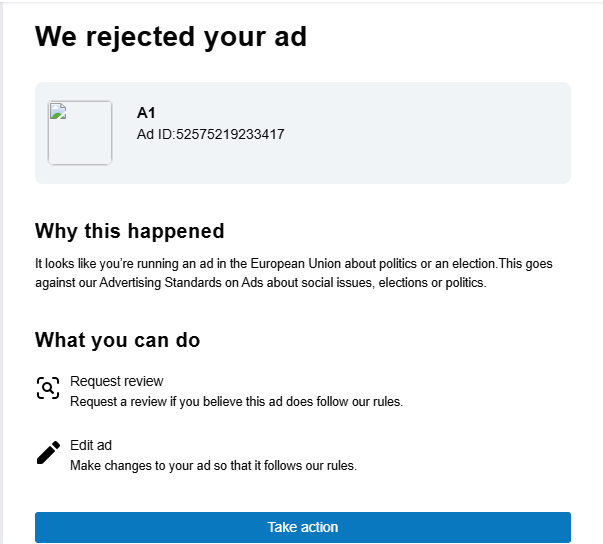Viewport: 603px width, 544px height.
Task: Select the Request review option label
Action: (x=116, y=381)
